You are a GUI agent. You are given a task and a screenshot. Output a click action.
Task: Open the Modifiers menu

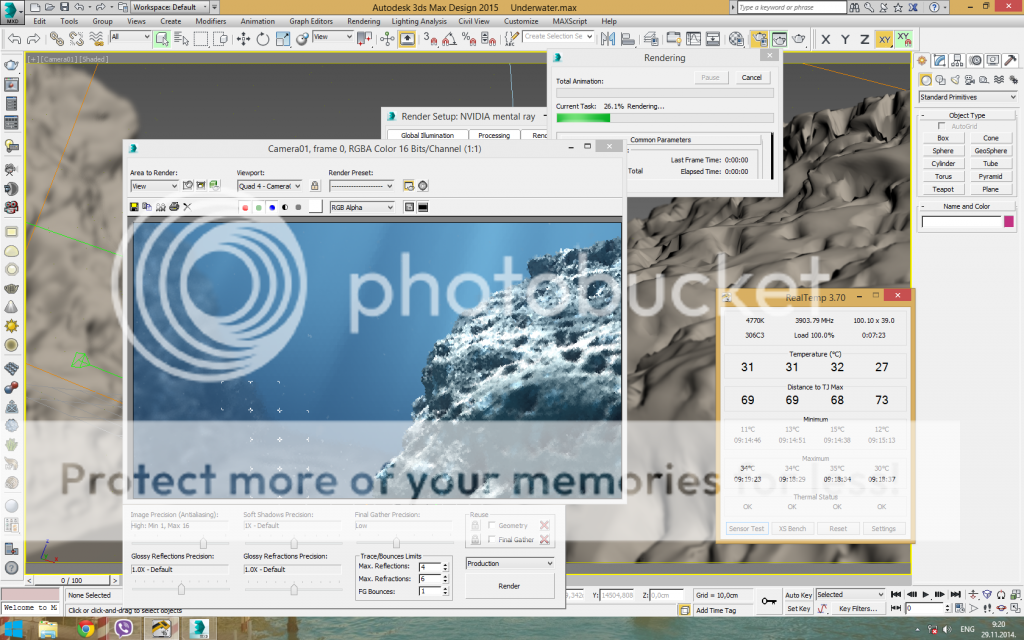coord(211,21)
